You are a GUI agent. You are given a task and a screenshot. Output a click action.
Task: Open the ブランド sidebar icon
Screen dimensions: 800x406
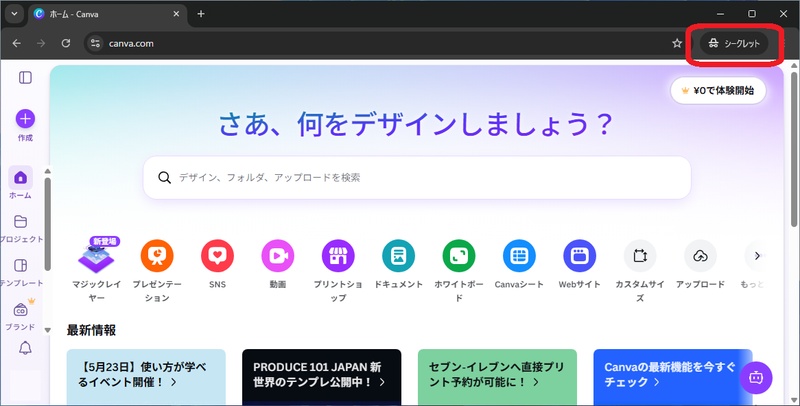click(x=20, y=310)
